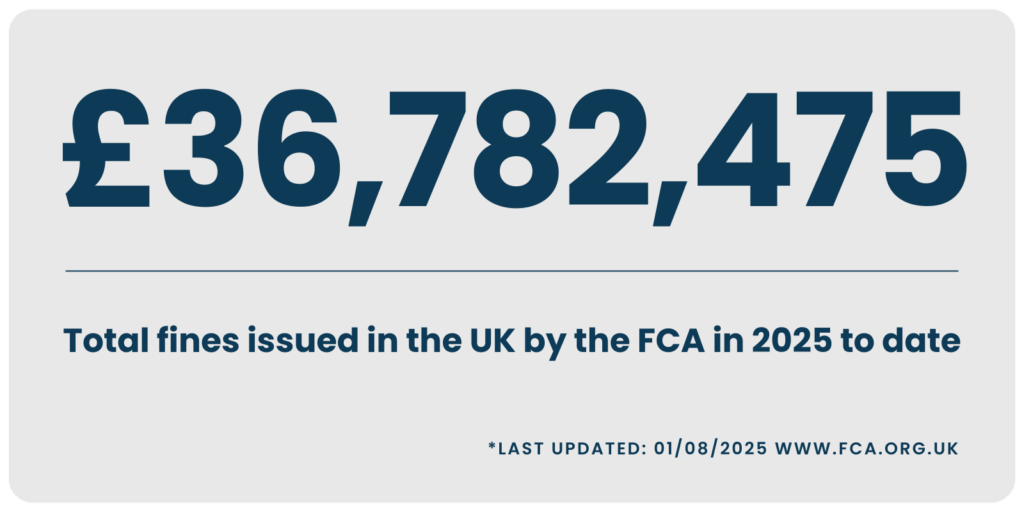Click the digits 475 in the total

click(832, 148)
